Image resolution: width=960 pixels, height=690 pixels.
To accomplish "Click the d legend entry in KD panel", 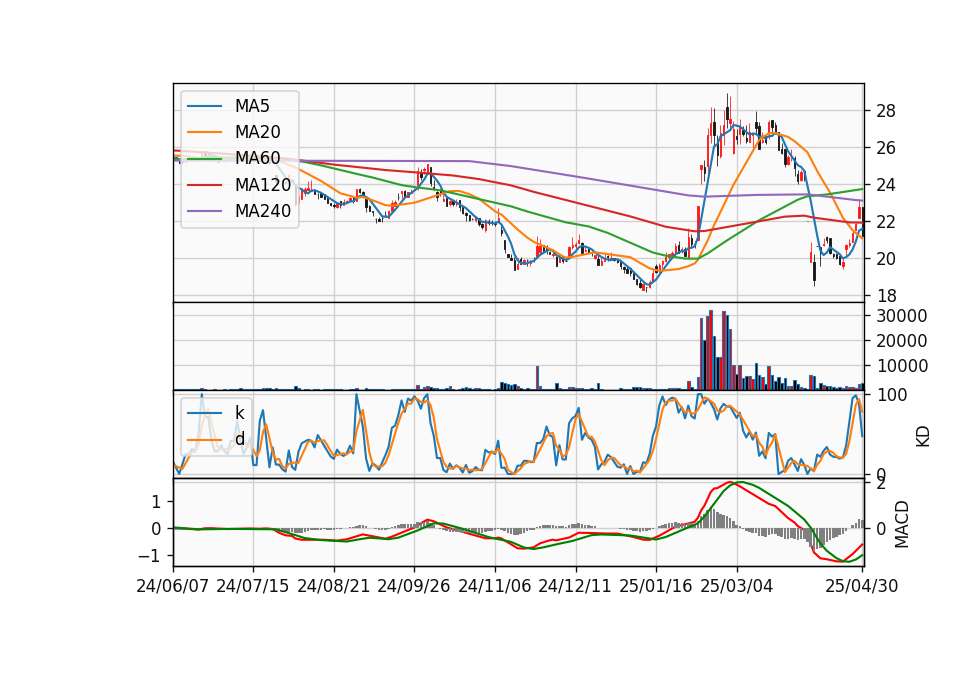I will (239, 439).
